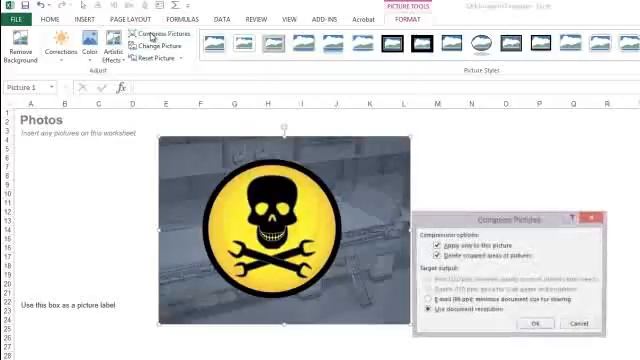The image size is (640, 360).
Task: Open the Customize Quick Access Toolbar dropdown
Action: 188,6
